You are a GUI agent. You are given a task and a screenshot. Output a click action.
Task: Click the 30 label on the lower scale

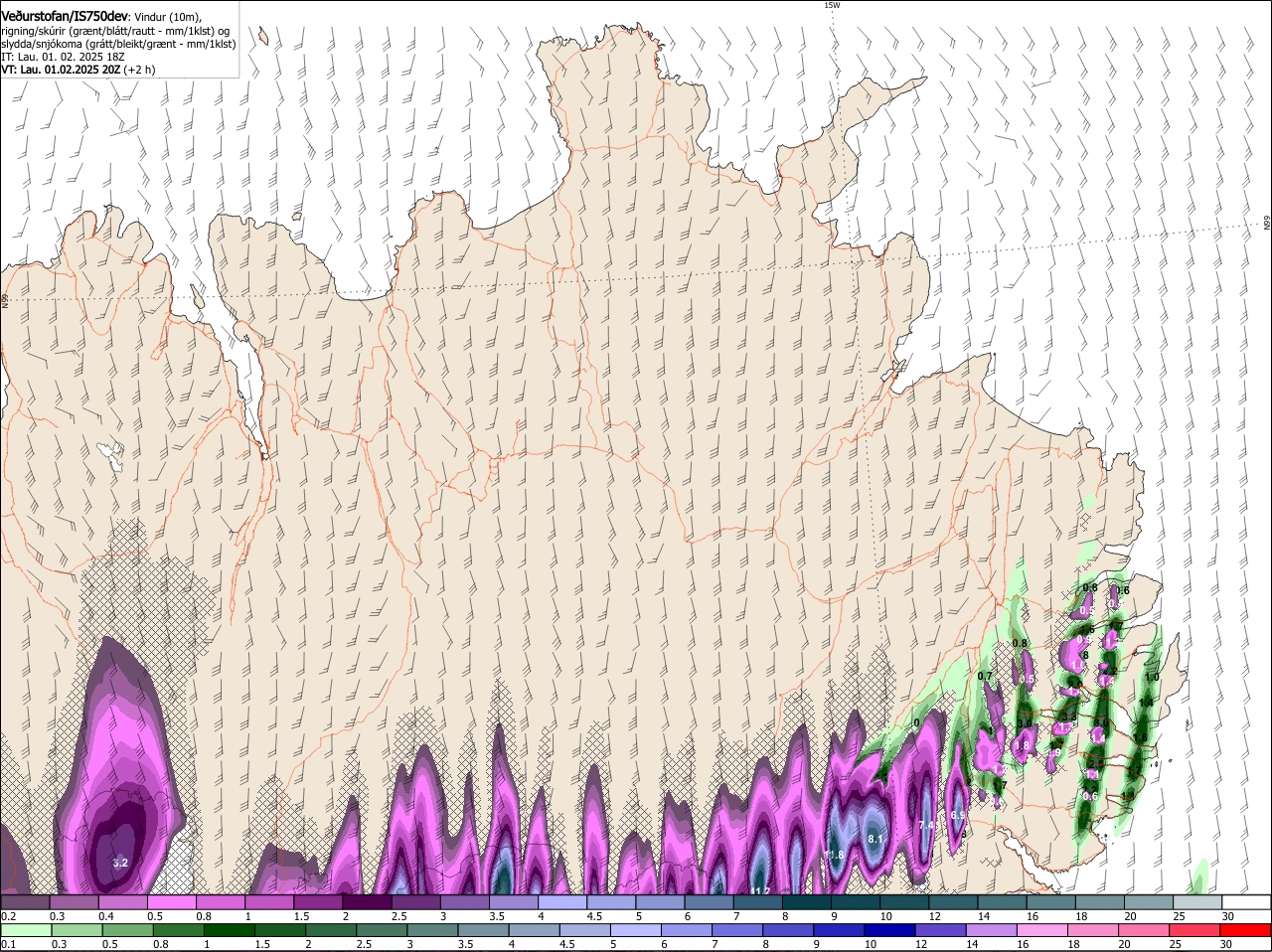pyautogui.click(x=1227, y=944)
